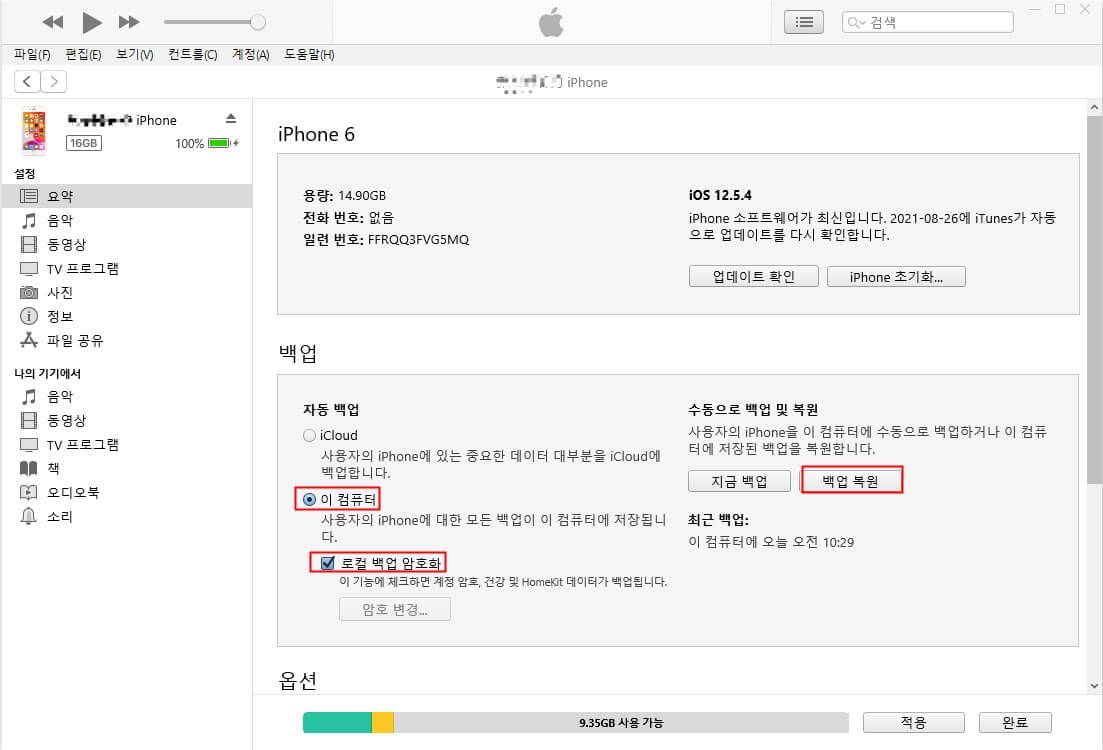Click the 검색 search field

[927, 22]
